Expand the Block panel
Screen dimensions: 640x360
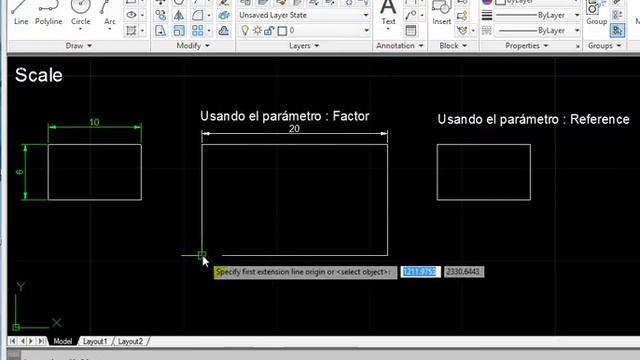[453, 46]
